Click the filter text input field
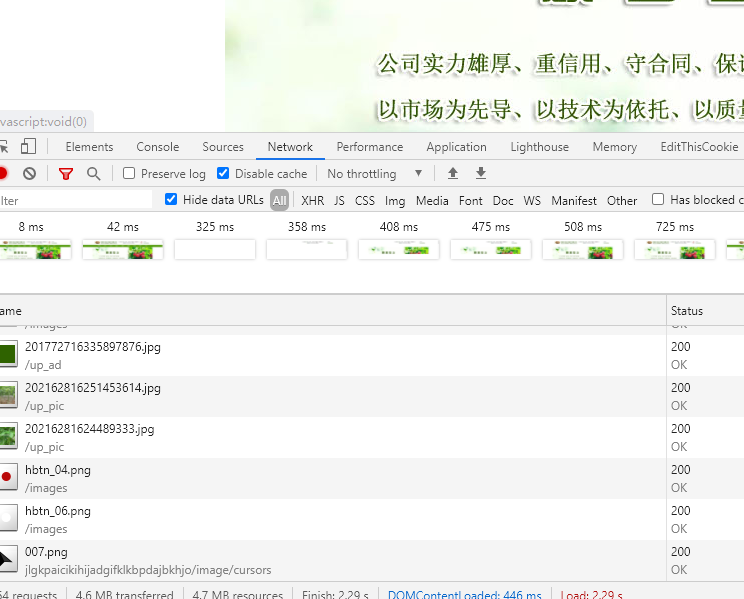The width and height of the screenshot is (744, 599). click(x=75, y=201)
